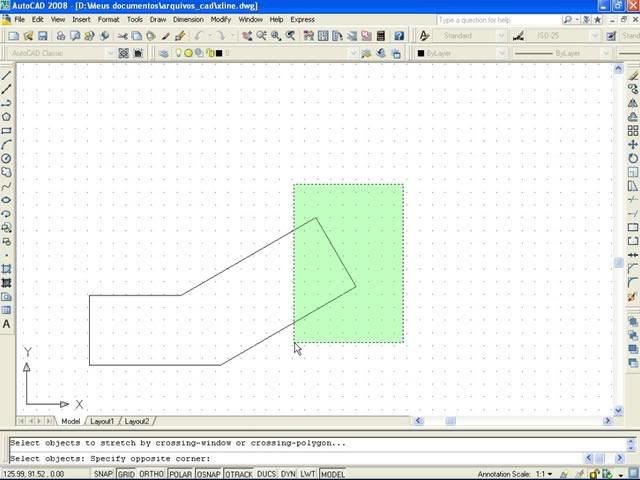
Task: Click the Open file icon
Action: point(28,36)
